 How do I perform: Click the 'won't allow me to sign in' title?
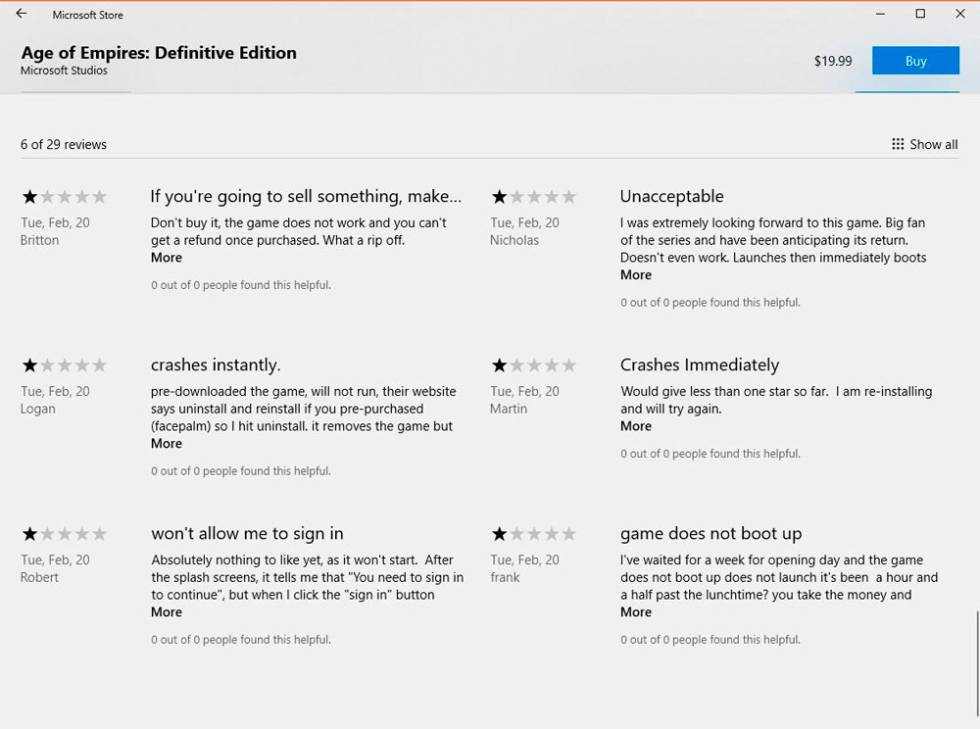click(x=247, y=534)
